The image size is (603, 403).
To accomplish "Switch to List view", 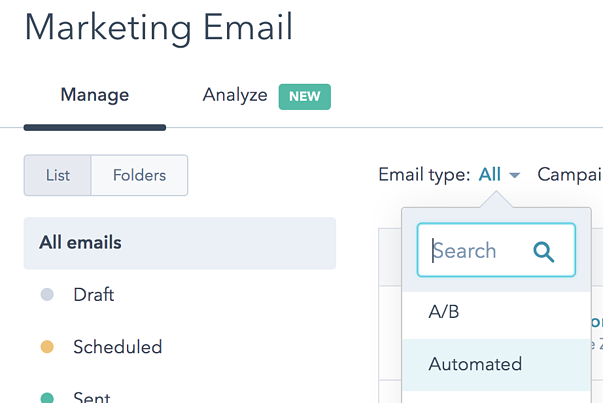I will (x=57, y=176).
